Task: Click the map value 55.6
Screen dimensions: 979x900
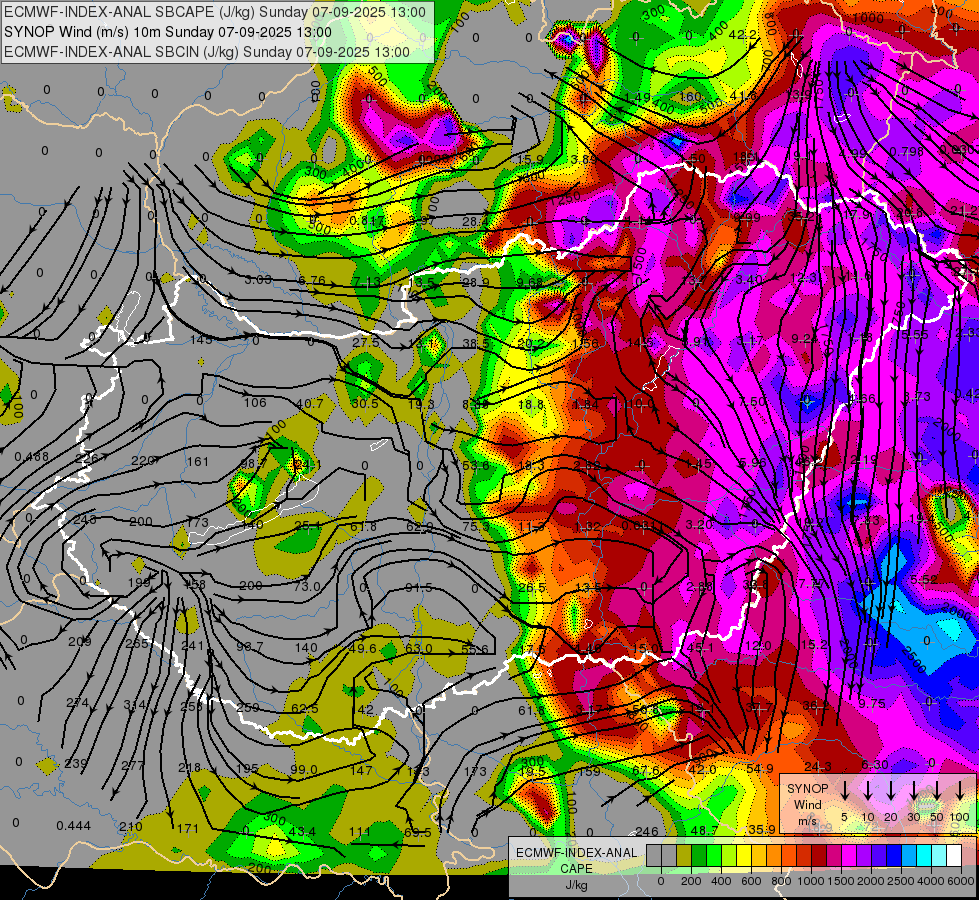Action: tap(475, 649)
